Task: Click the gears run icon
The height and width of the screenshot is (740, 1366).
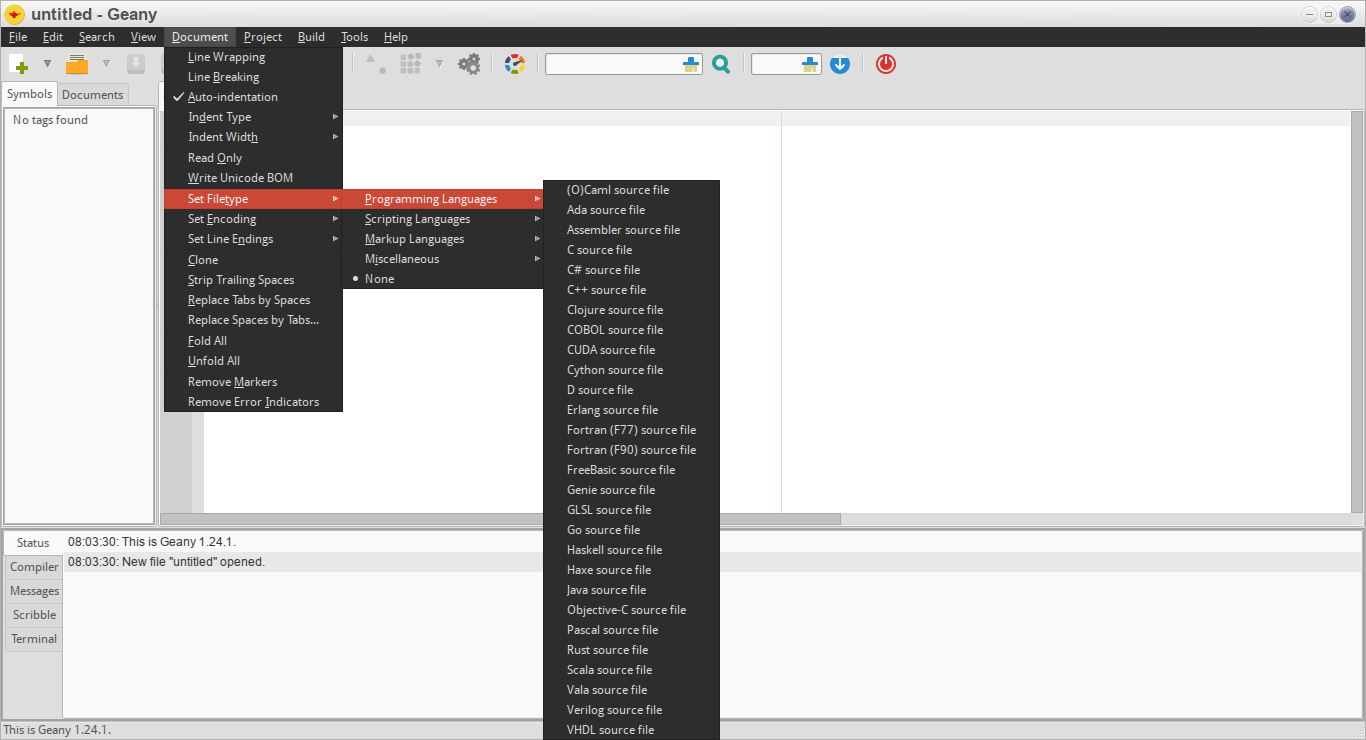Action: pyautogui.click(x=469, y=64)
